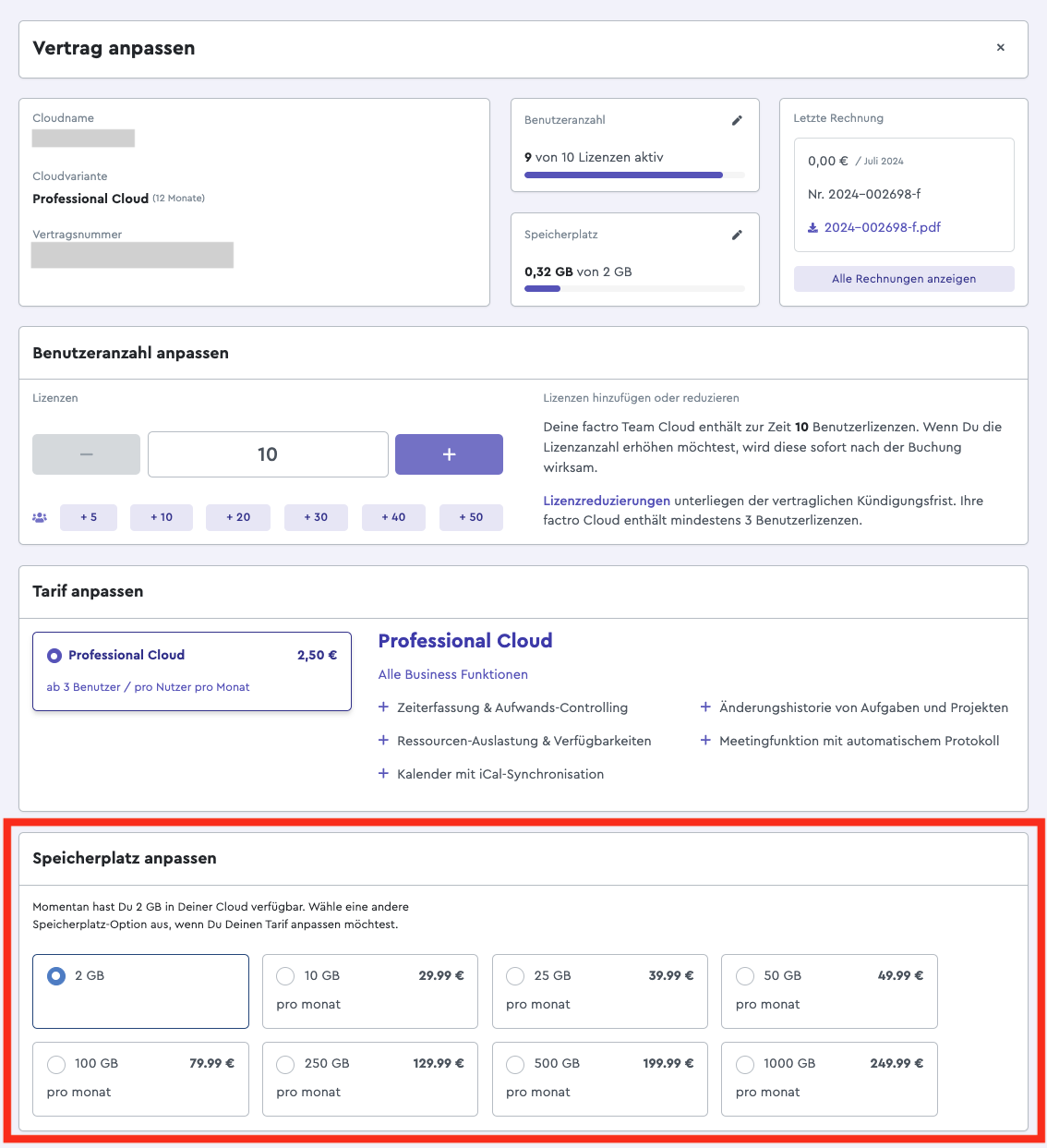Viewport: 1047px width, 1148px height.
Task: Add +40 licenses
Action: (393, 517)
